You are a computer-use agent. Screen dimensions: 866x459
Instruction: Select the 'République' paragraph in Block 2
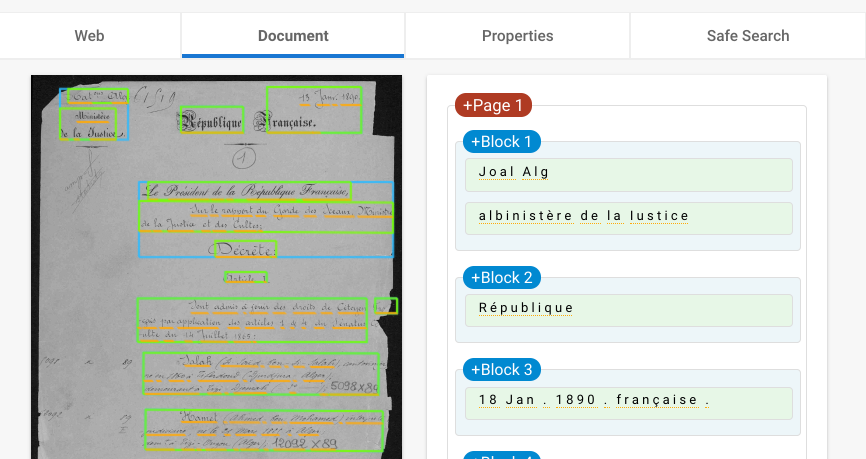click(629, 310)
